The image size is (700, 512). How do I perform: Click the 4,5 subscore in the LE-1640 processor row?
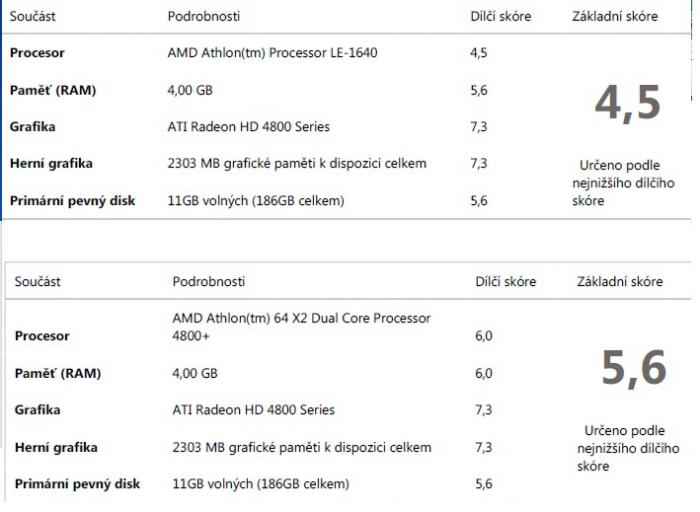click(x=479, y=53)
